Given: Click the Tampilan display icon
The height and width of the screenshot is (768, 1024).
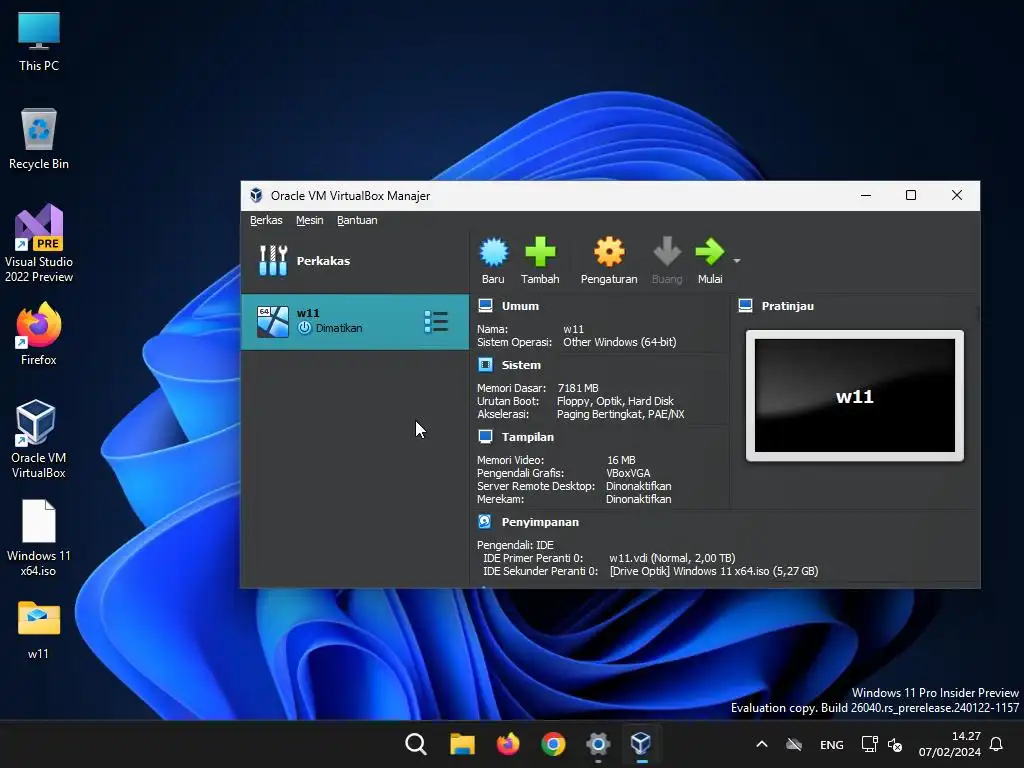Looking at the screenshot, I should click(485, 436).
